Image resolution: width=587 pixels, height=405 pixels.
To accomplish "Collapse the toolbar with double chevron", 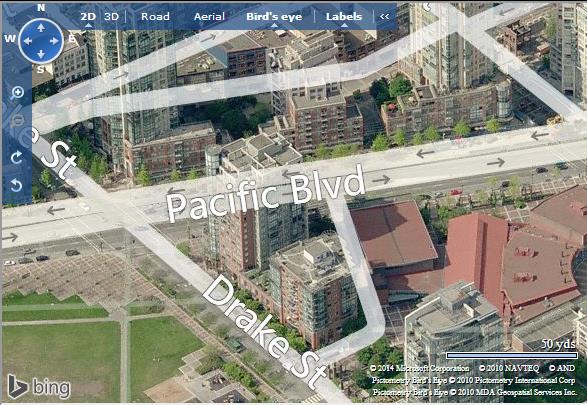I will 384,16.
